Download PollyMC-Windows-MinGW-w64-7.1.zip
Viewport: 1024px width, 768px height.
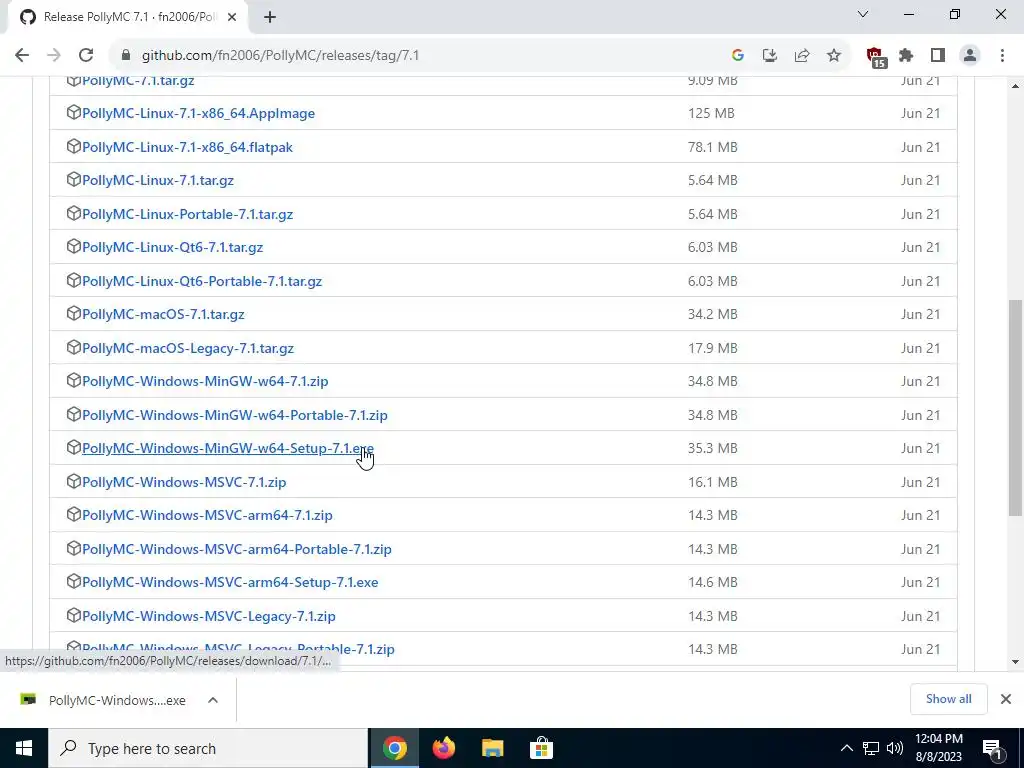205,381
